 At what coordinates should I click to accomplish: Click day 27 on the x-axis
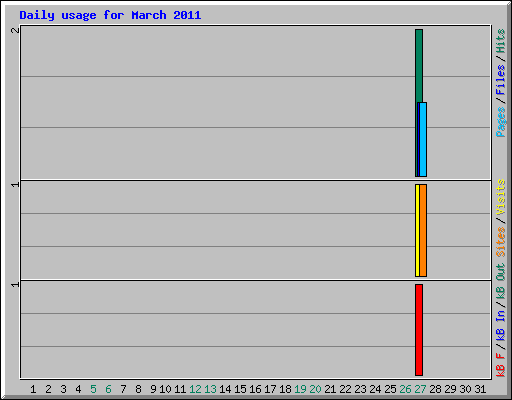[420, 389]
